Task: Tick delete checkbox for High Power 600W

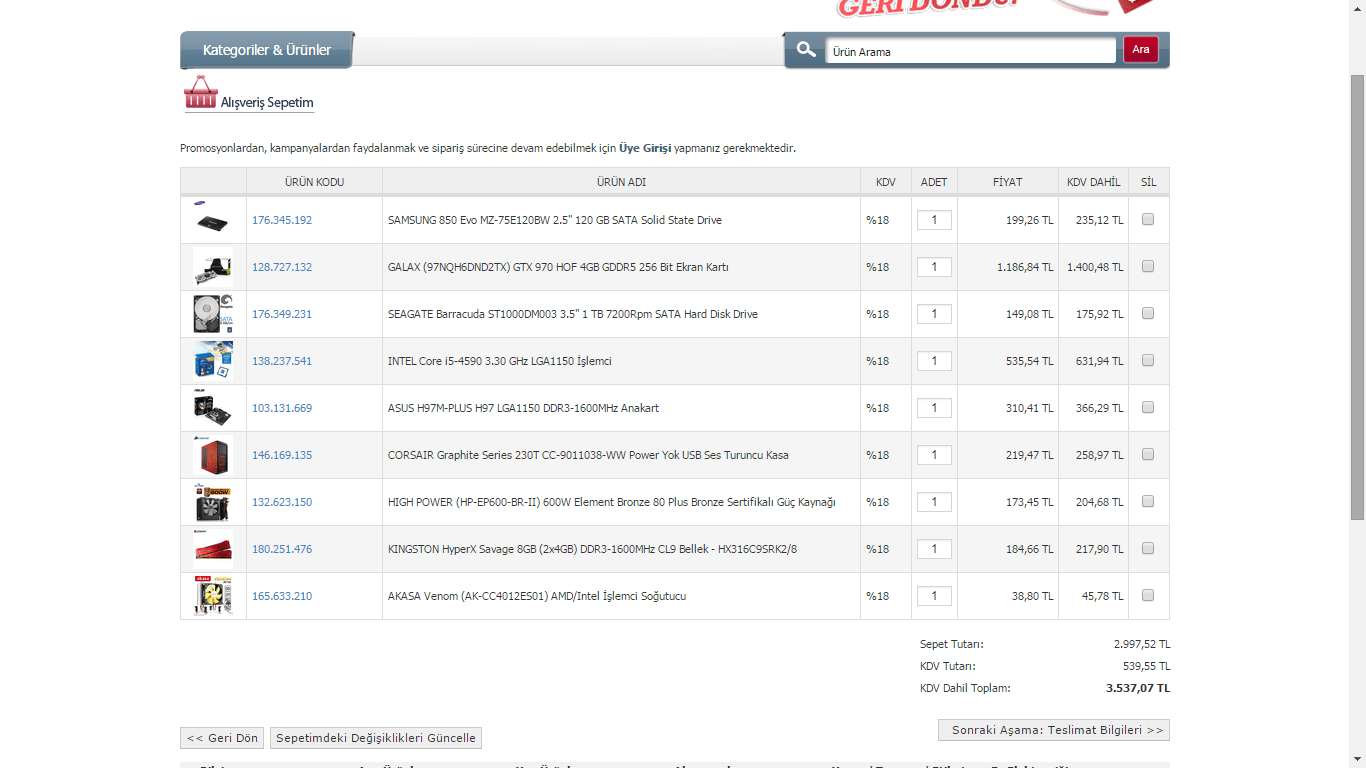Action: coord(1148,502)
